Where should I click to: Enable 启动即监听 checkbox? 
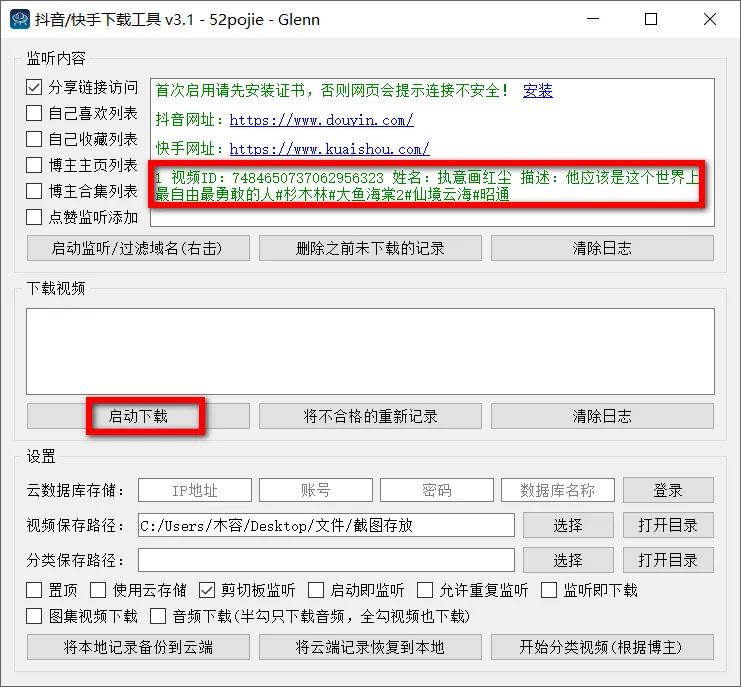(x=316, y=590)
